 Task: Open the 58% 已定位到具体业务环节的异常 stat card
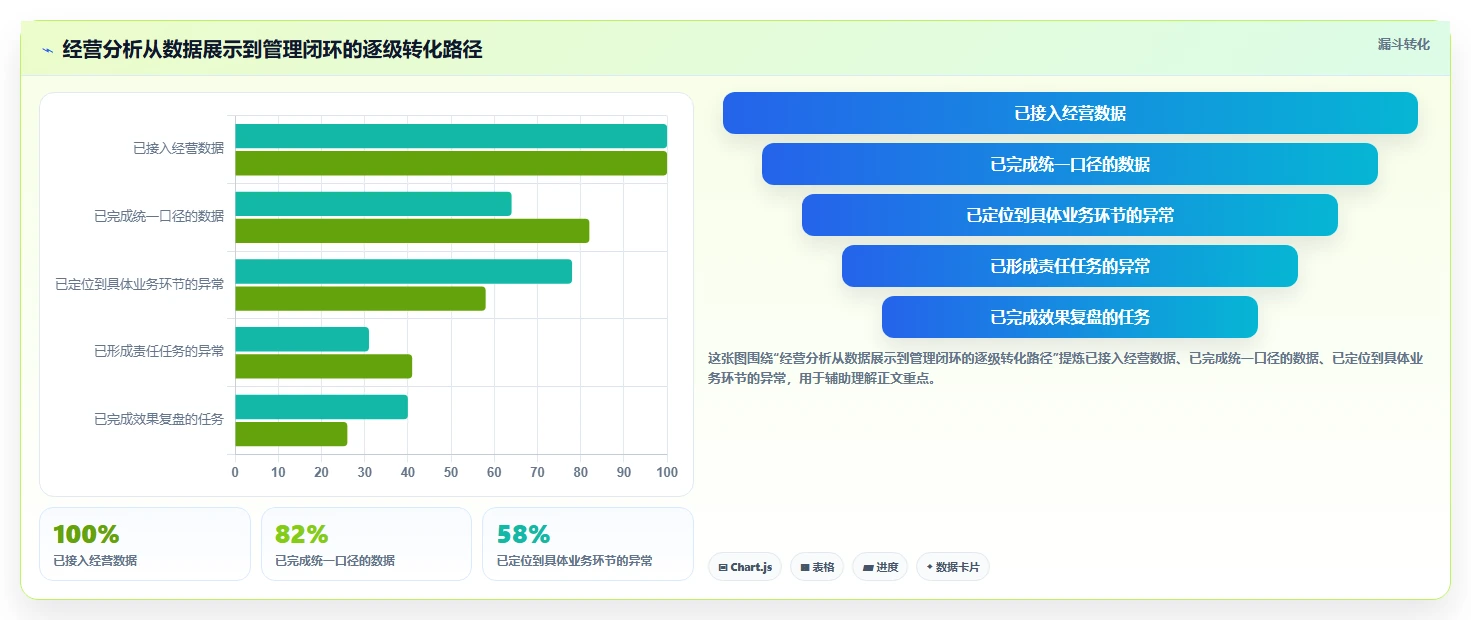(588, 544)
